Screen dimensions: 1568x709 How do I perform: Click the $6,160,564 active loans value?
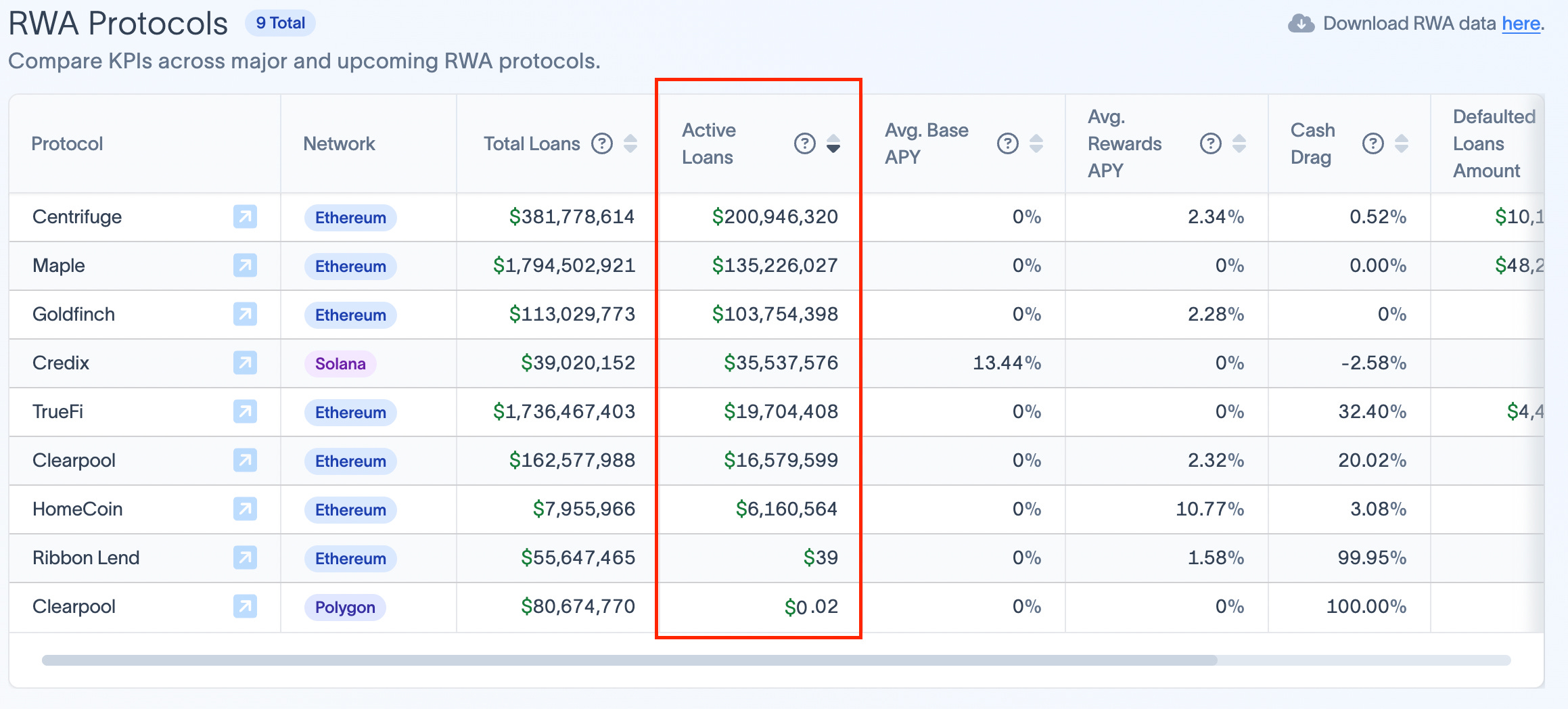tap(787, 509)
